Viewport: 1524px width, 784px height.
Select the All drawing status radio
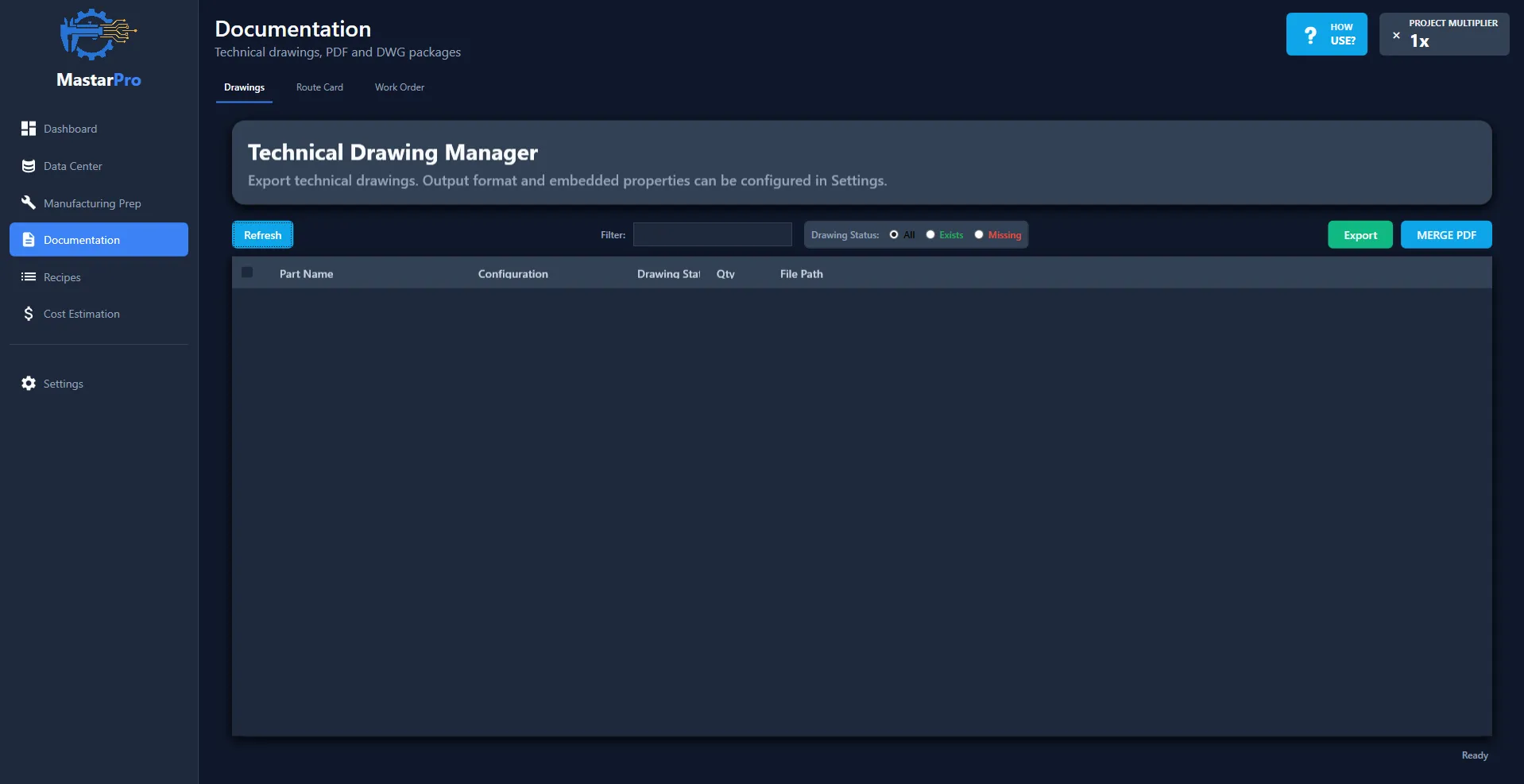click(x=894, y=235)
